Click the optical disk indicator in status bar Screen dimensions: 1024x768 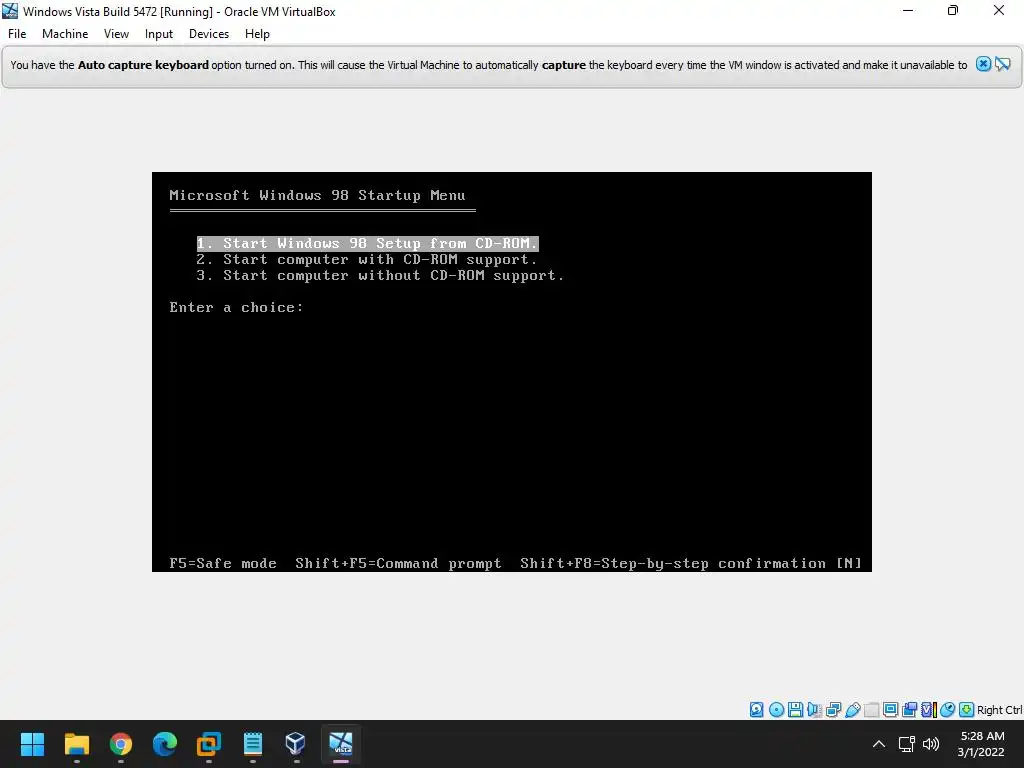(x=776, y=709)
